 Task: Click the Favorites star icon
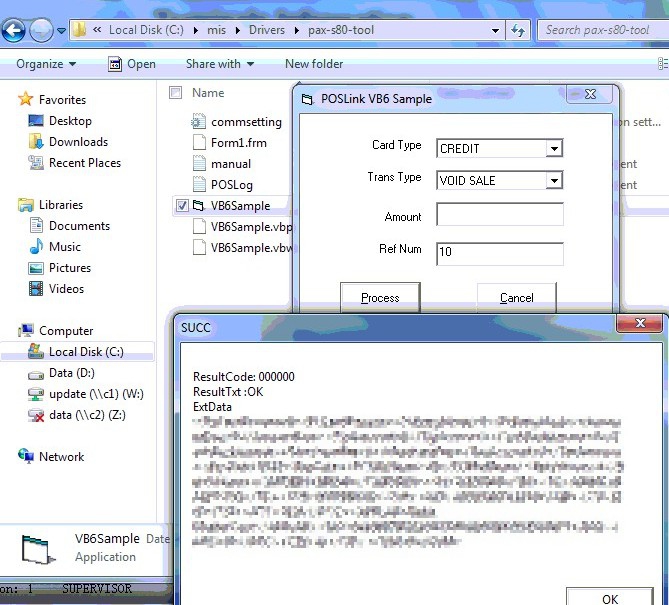point(26,99)
